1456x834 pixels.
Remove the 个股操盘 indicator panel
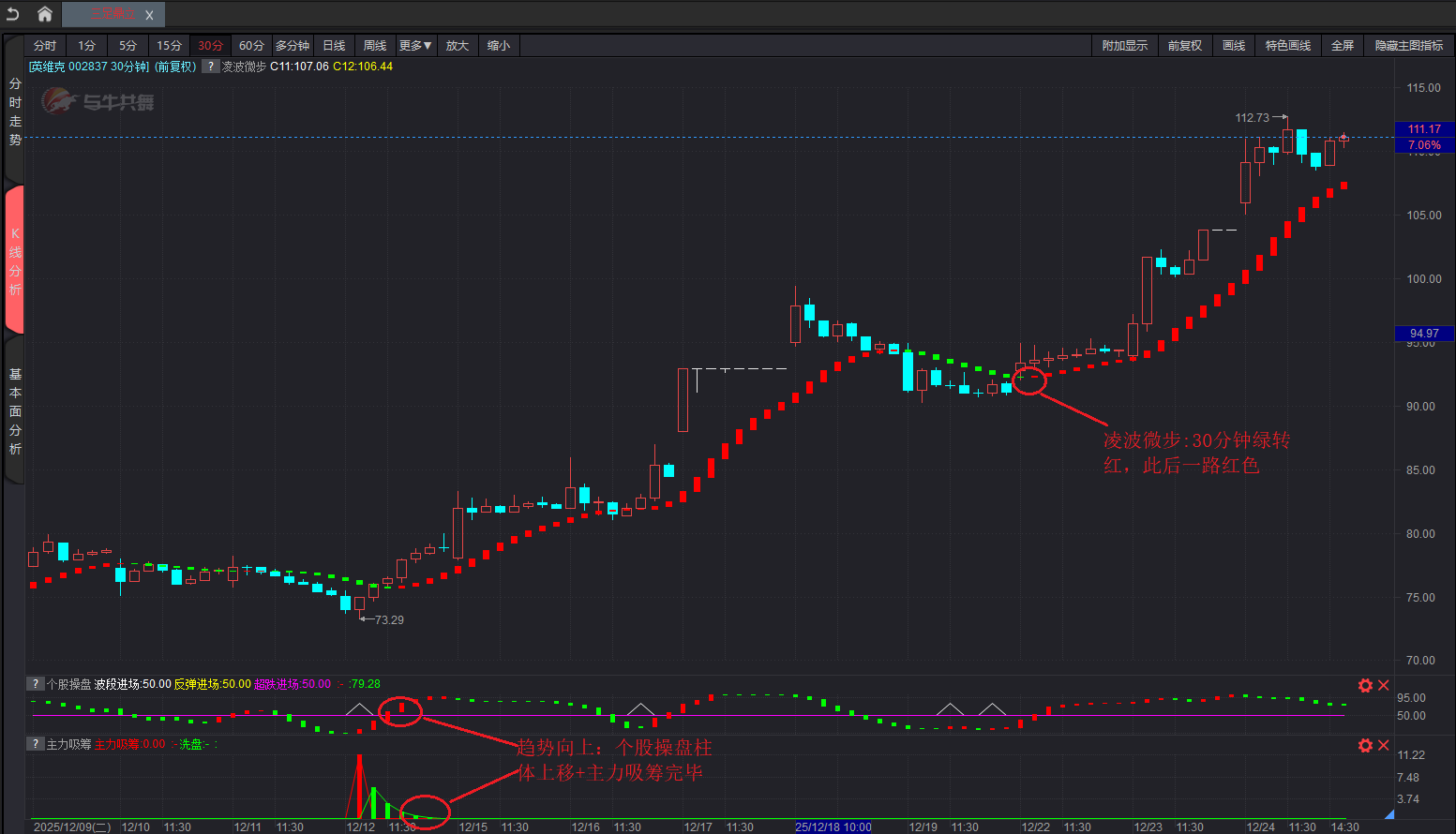click(x=1383, y=685)
